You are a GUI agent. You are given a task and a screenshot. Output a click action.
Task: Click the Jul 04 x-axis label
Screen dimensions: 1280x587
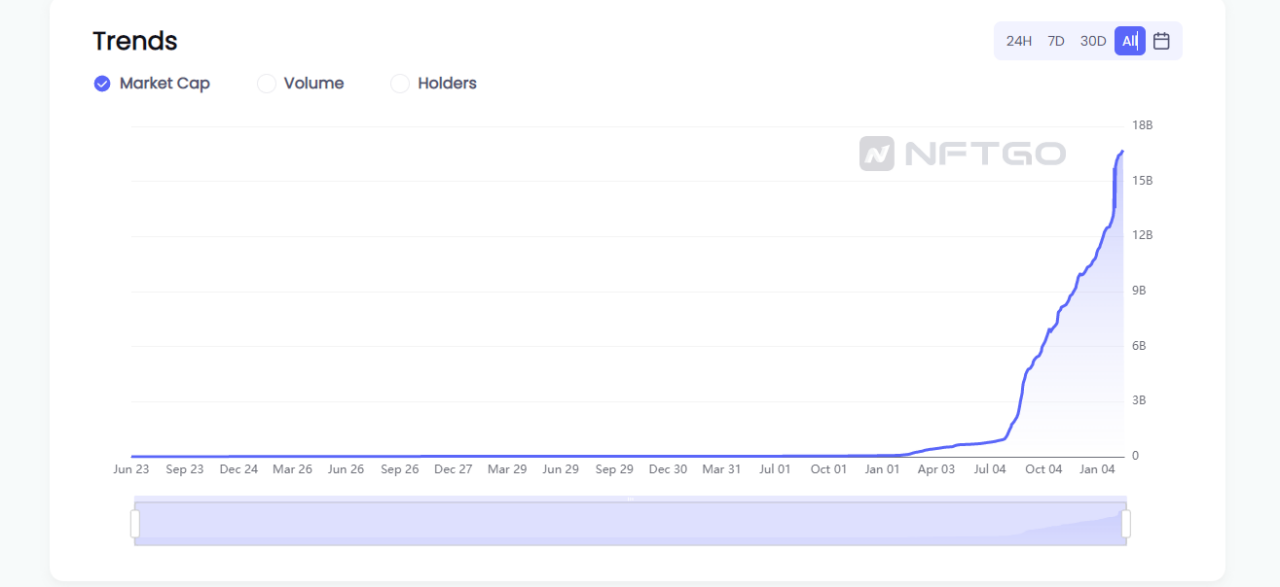(990, 469)
